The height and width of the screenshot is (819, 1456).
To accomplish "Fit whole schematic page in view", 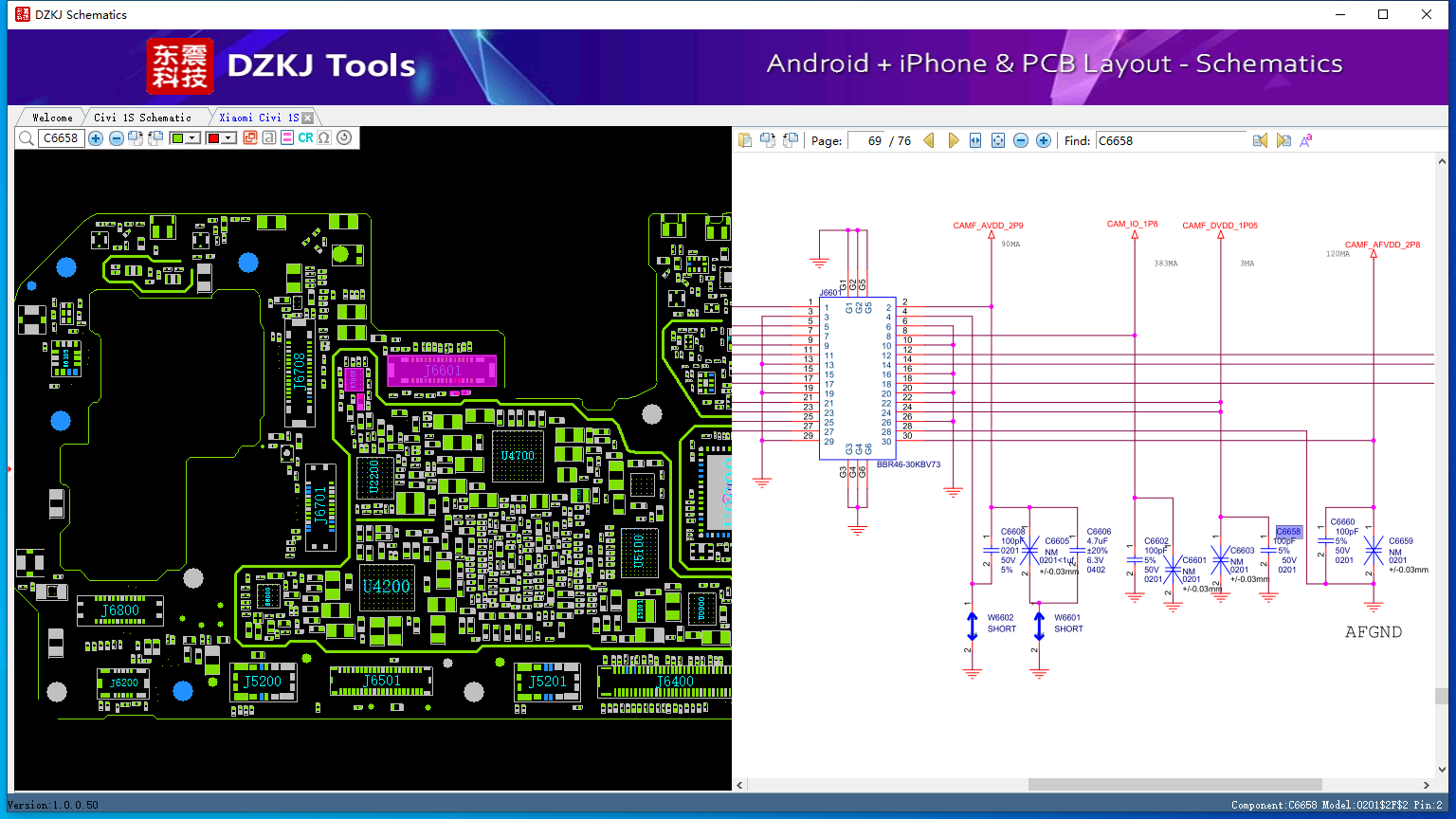I will (x=998, y=140).
